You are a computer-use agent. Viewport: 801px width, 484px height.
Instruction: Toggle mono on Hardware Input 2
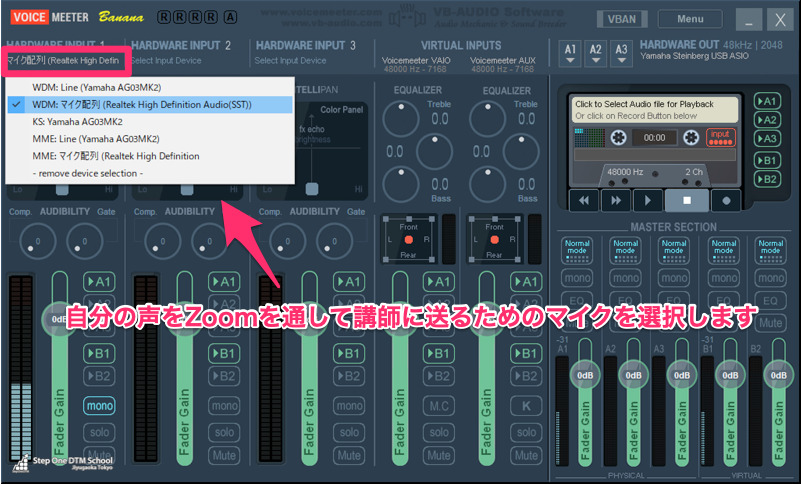pyautogui.click(x=224, y=406)
